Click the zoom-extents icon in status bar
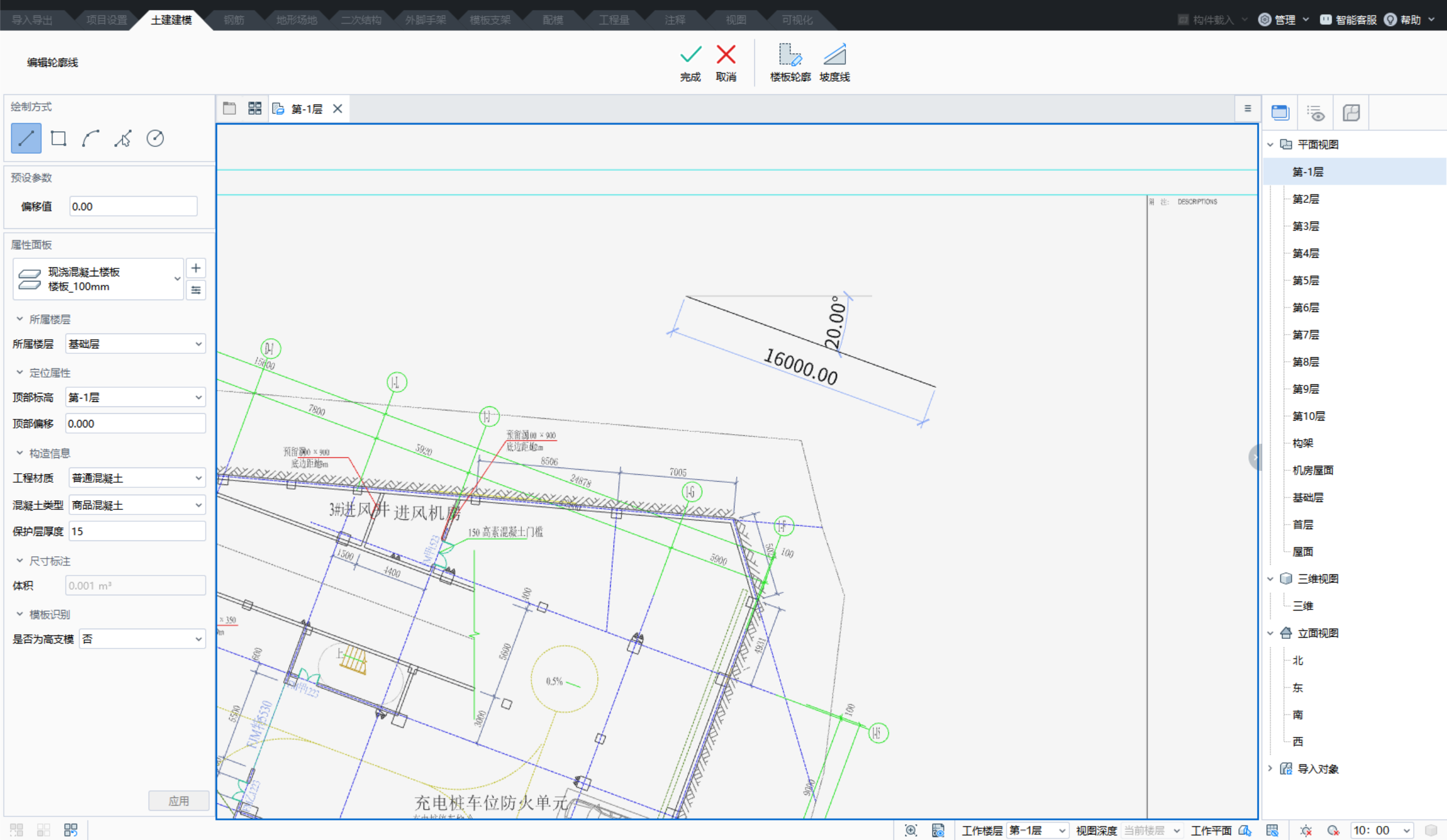This screenshot has height=840, width=1447. pos(911,830)
